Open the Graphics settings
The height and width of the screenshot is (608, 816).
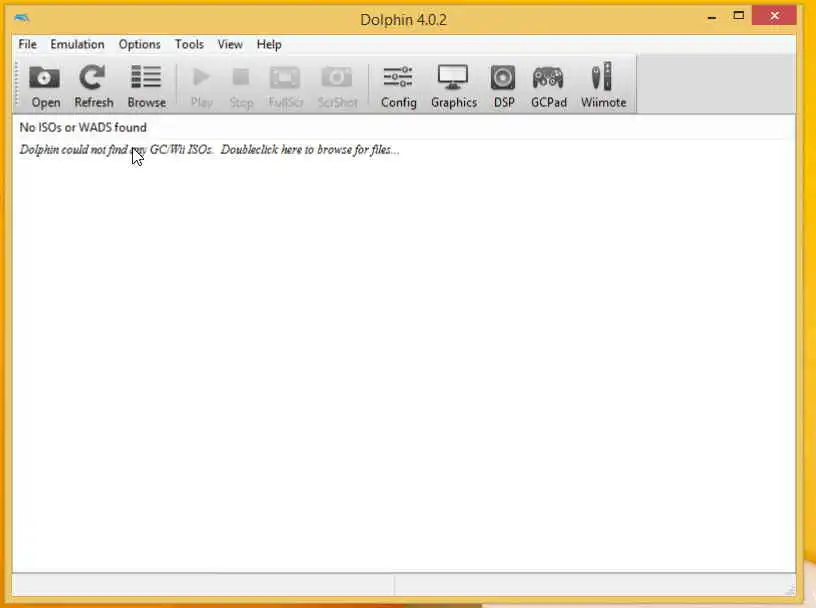(453, 86)
